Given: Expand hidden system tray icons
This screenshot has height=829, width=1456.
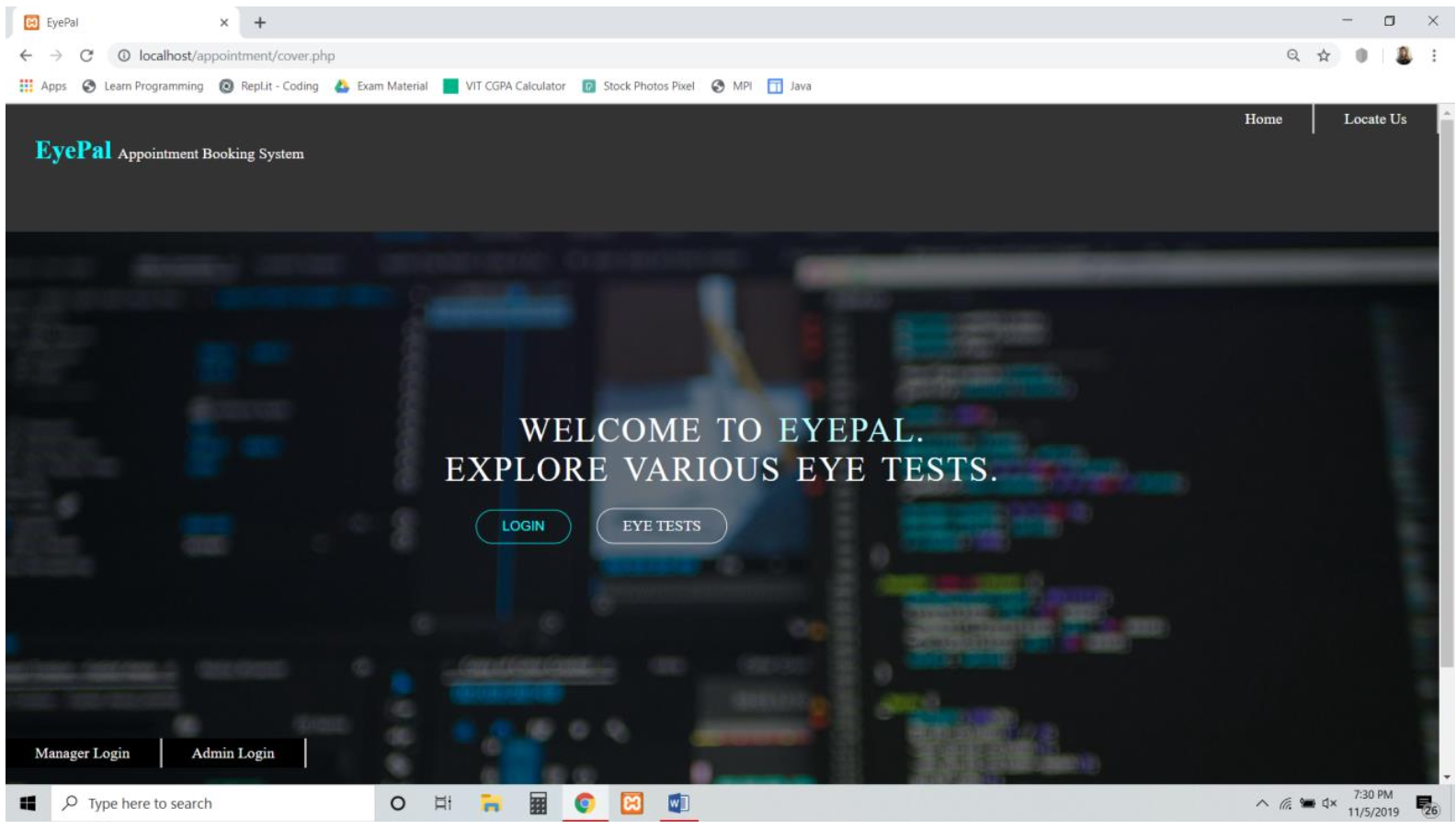Looking at the screenshot, I should (1262, 803).
